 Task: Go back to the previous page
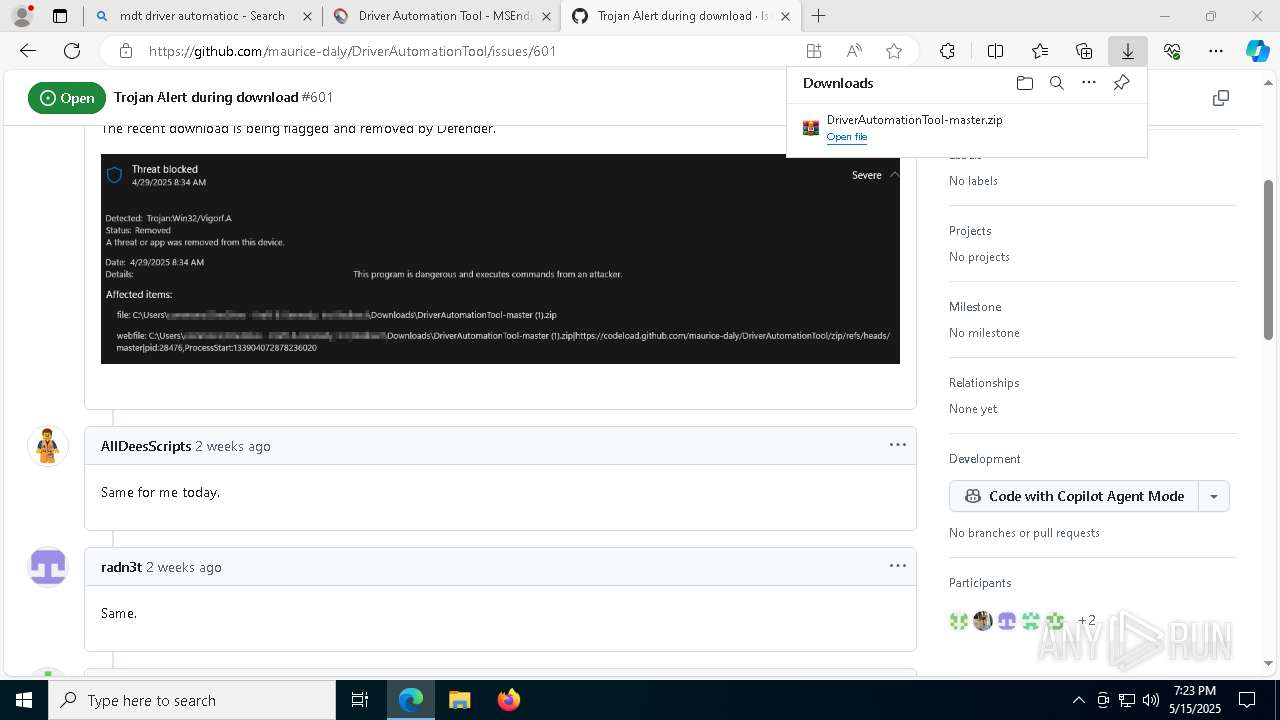click(28, 51)
